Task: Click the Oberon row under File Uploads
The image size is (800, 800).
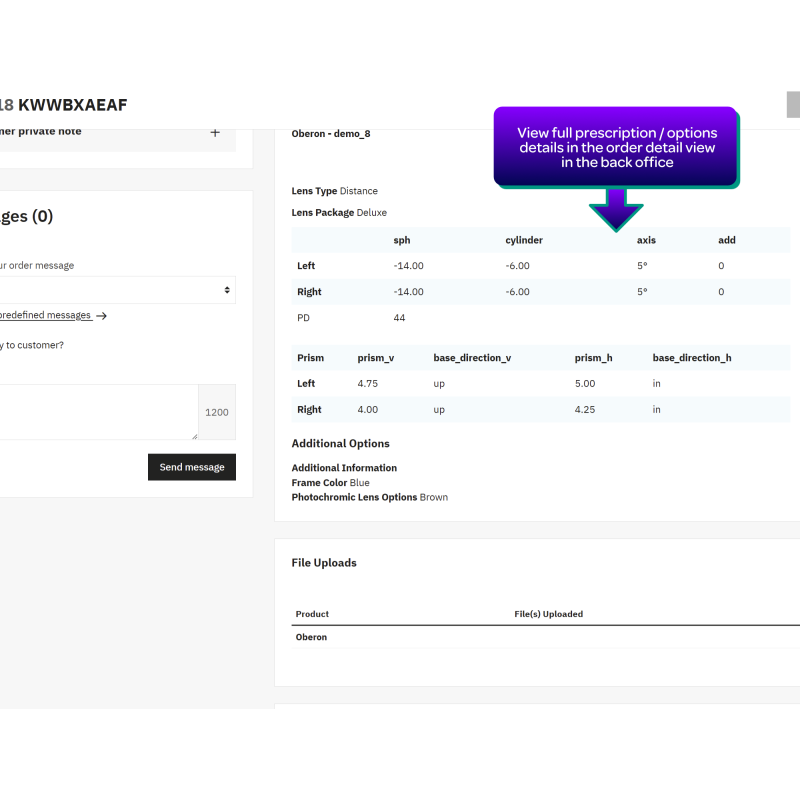Action: point(311,637)
